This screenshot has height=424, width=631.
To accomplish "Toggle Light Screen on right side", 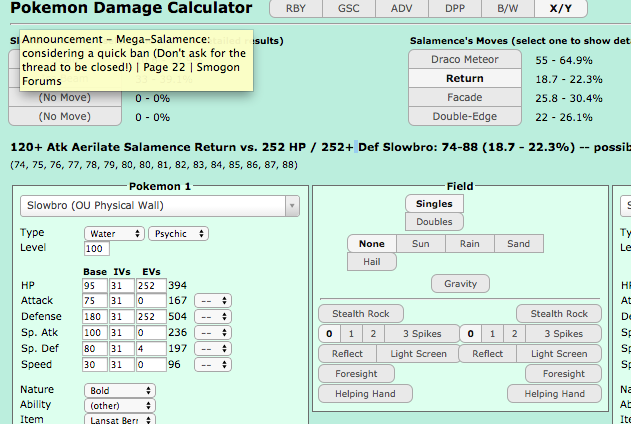I will click(x=559, y=354).
